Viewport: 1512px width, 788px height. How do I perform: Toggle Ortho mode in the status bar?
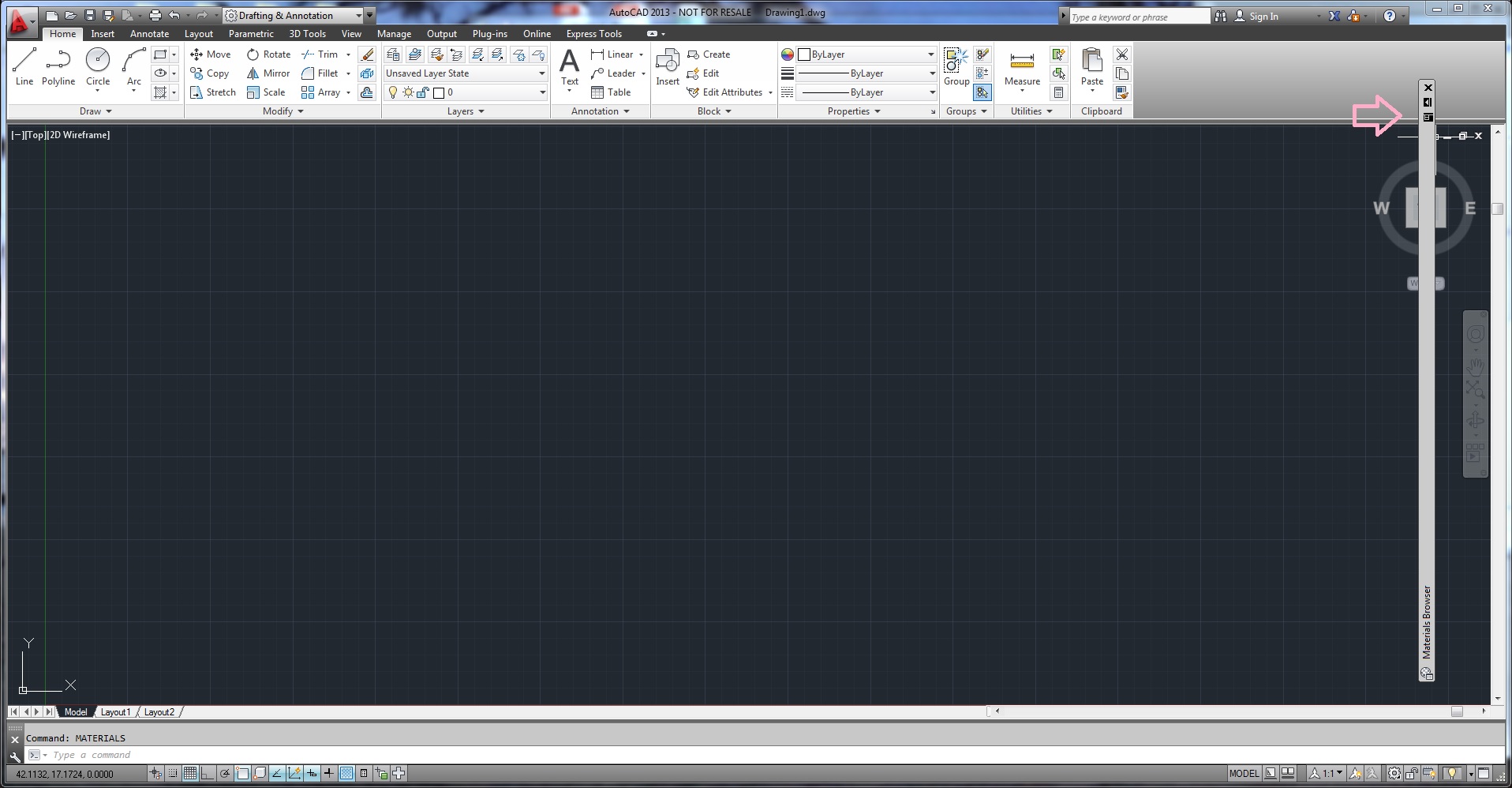click(x=208, y=774)
